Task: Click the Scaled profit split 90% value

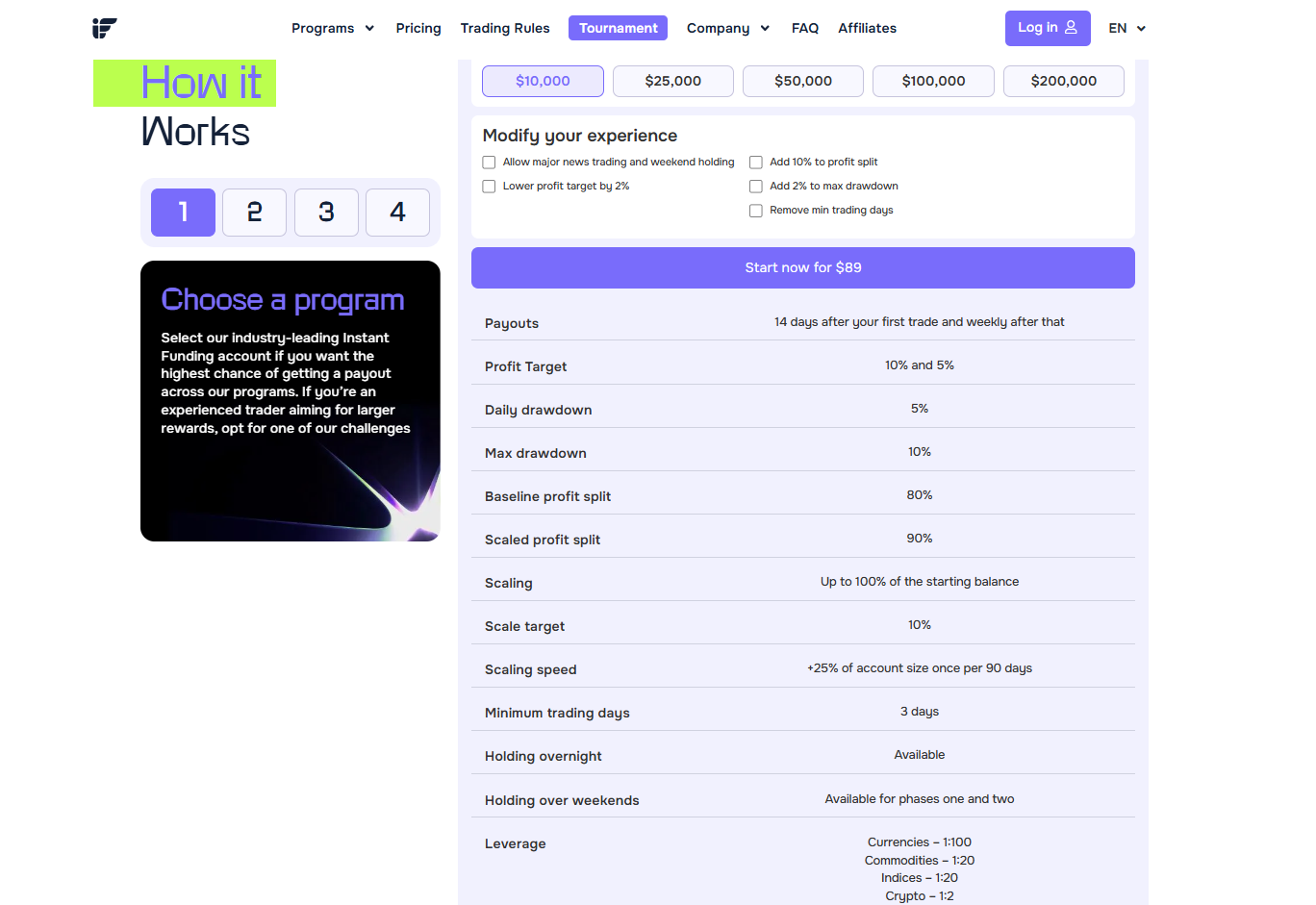Action: coord(920,539)
